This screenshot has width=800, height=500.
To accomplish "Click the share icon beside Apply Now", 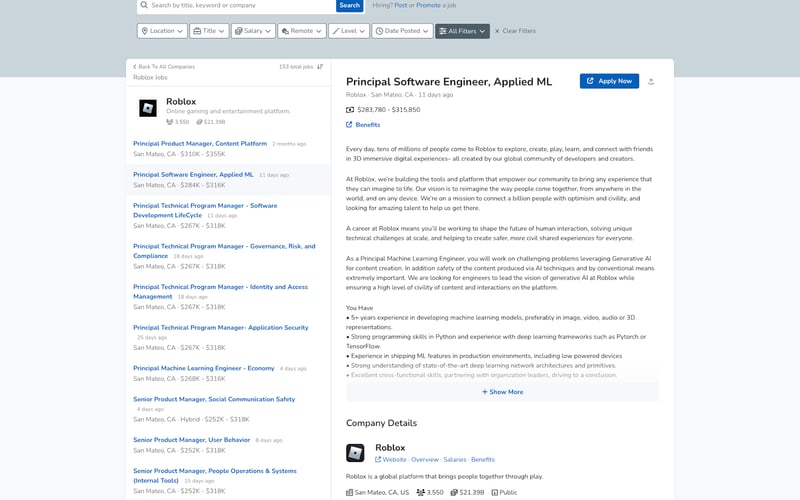I will click(651, 82).
